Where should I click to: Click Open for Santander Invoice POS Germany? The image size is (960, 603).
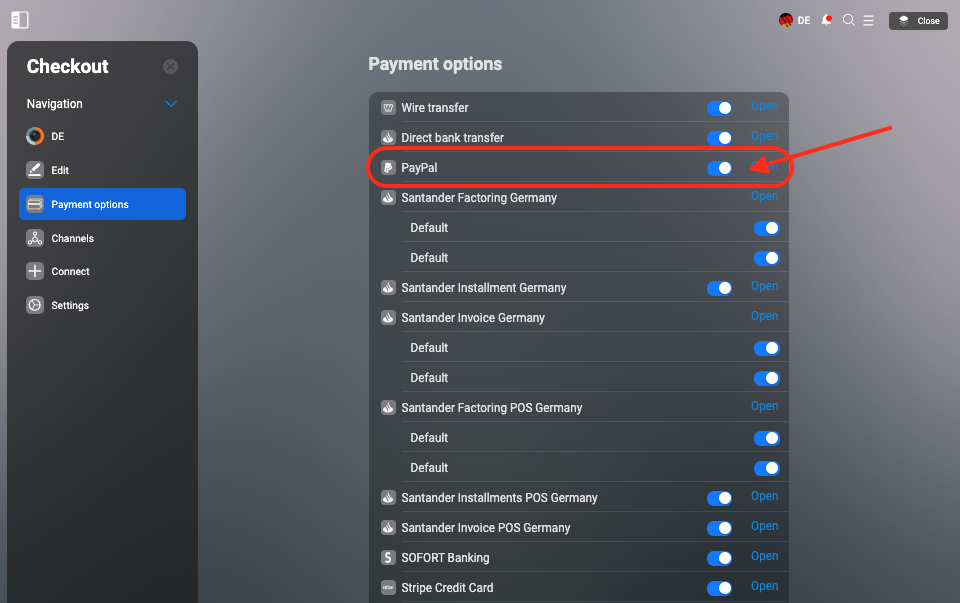[765, 526]
